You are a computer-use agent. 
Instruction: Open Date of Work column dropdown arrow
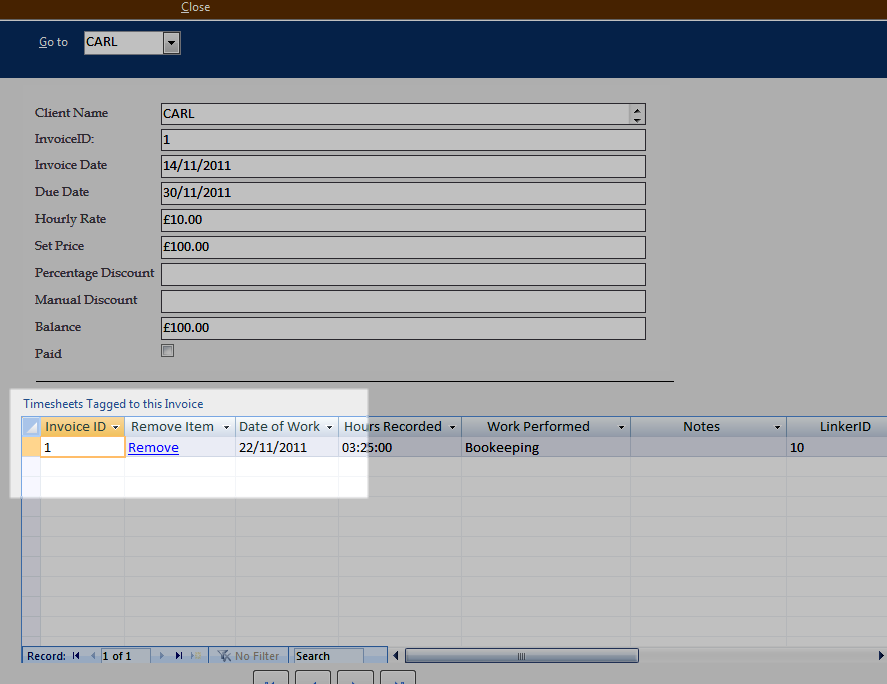(329, 427)
